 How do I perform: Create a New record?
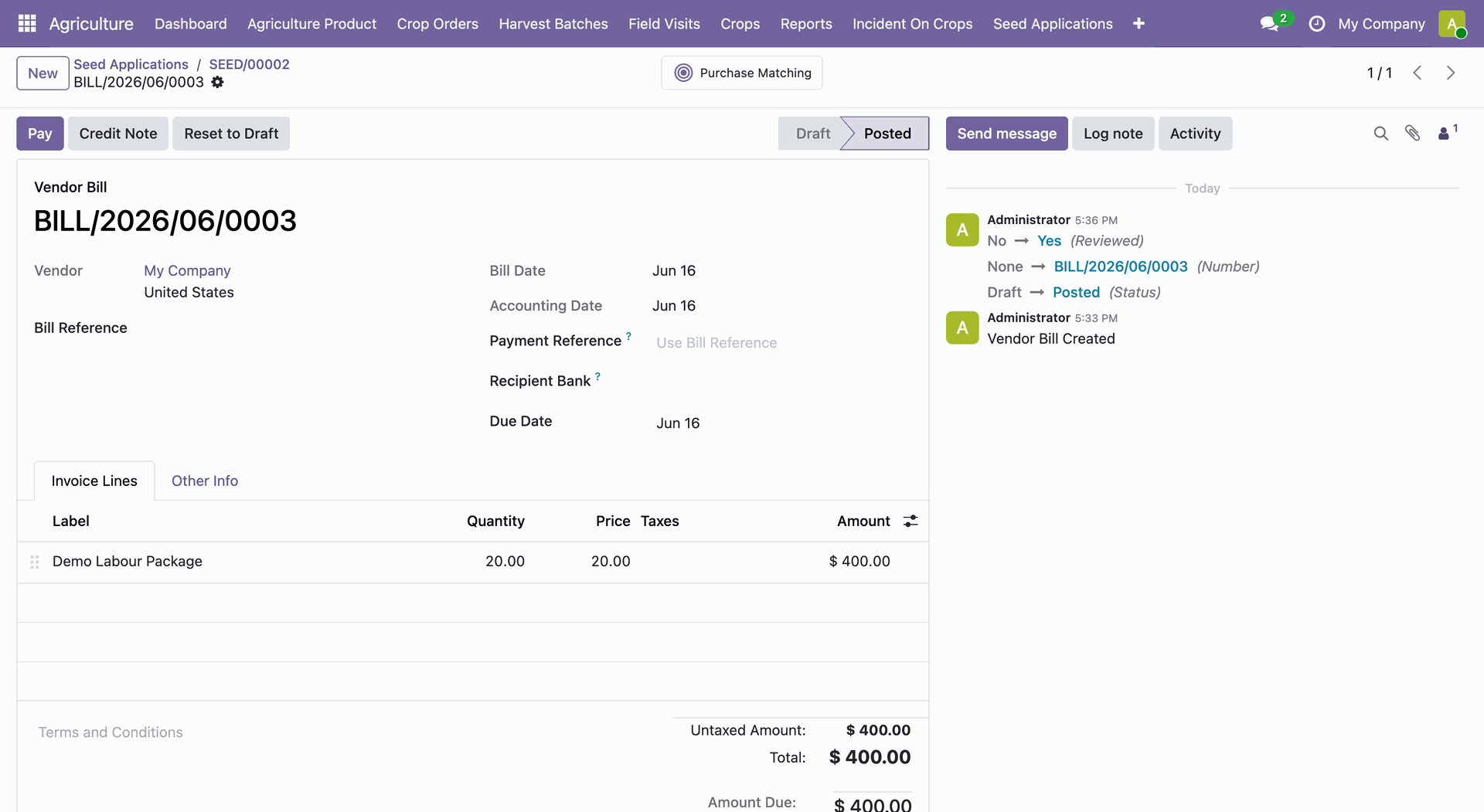pyautogui.click(x=43, y=73)
